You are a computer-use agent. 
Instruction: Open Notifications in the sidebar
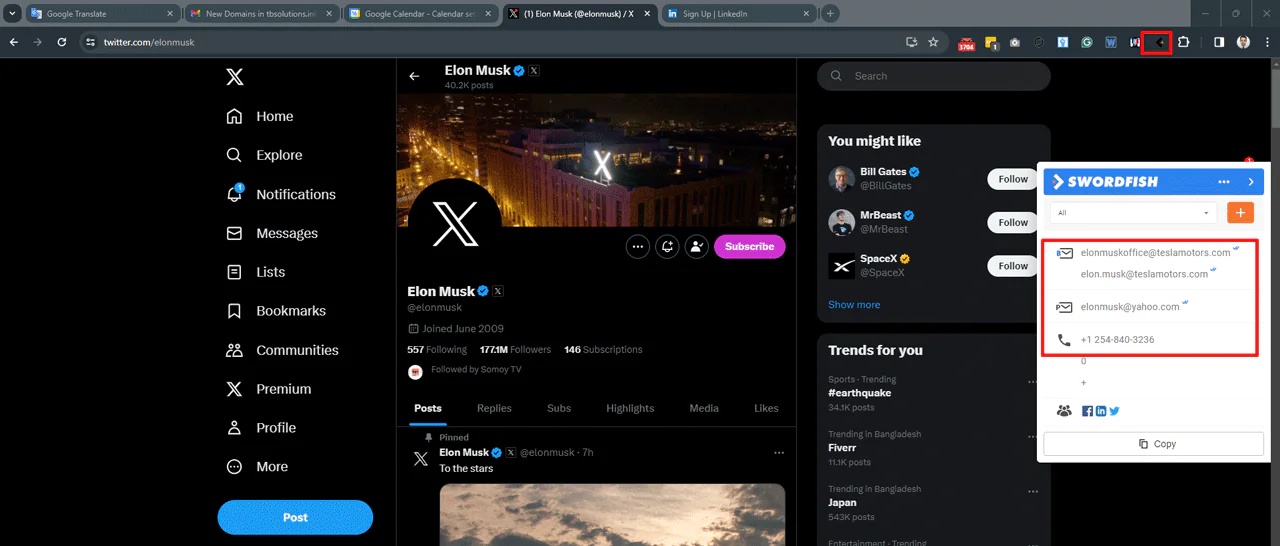click(281, 194)
